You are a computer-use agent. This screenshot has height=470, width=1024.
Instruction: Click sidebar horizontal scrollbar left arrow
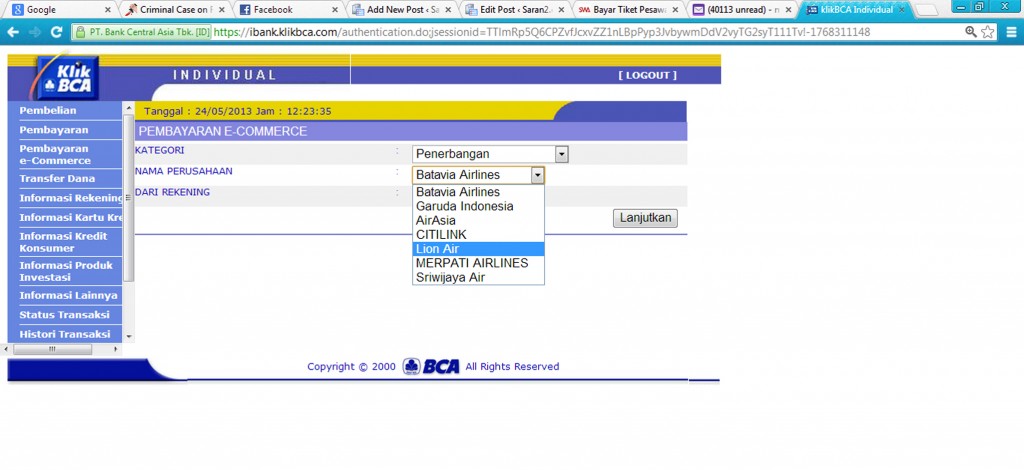pyautogui.click(x=8, y=349)
